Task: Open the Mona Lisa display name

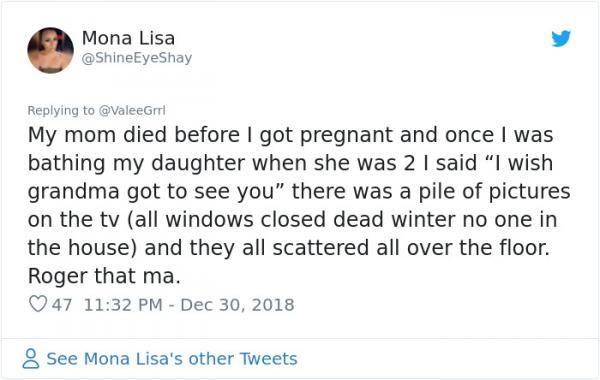Action: pyautogui.click(x=129, y=38)
